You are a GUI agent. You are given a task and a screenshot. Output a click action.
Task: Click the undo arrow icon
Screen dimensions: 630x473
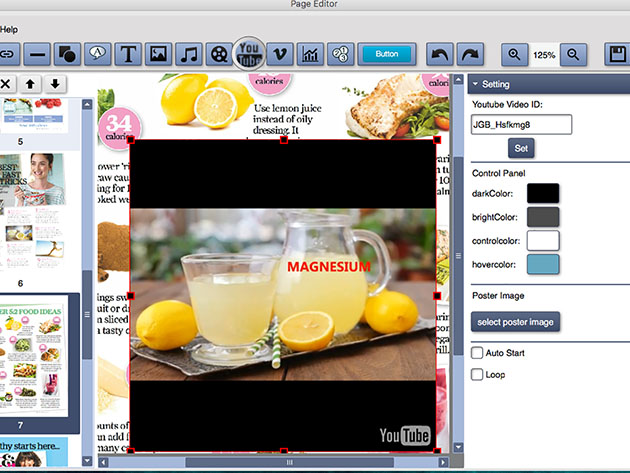pos(439,54)
